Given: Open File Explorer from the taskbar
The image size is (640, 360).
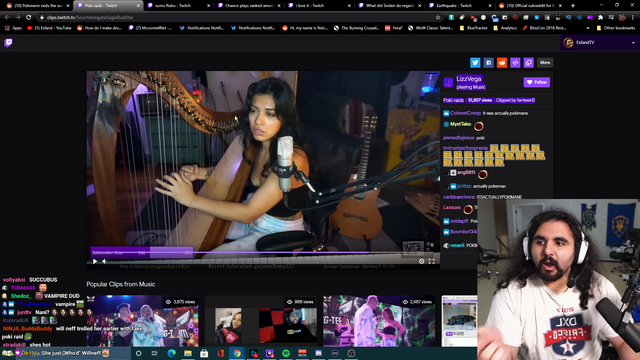Looking at the screenshot, I should click(x=188, y=353).
